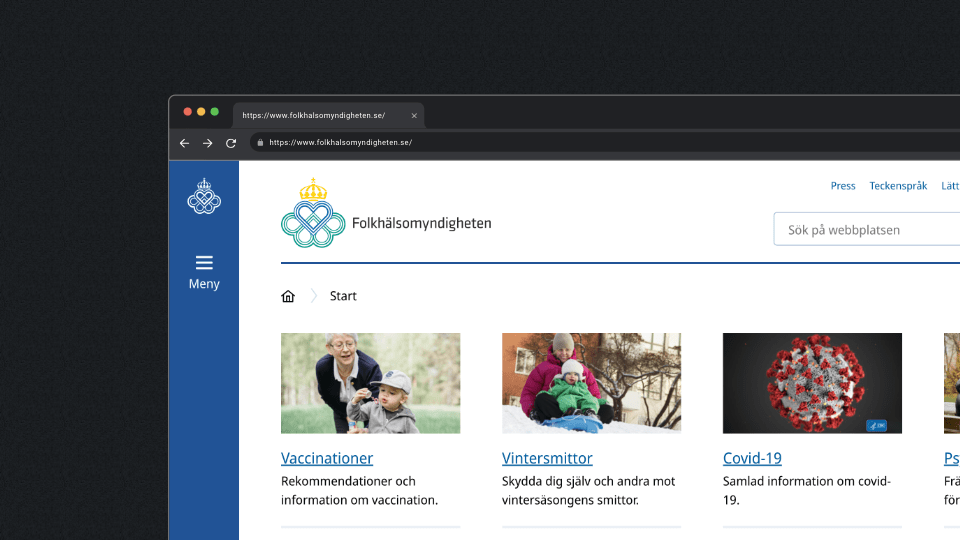Click the Vaccinationer photo thumbnail

(370, 383)
